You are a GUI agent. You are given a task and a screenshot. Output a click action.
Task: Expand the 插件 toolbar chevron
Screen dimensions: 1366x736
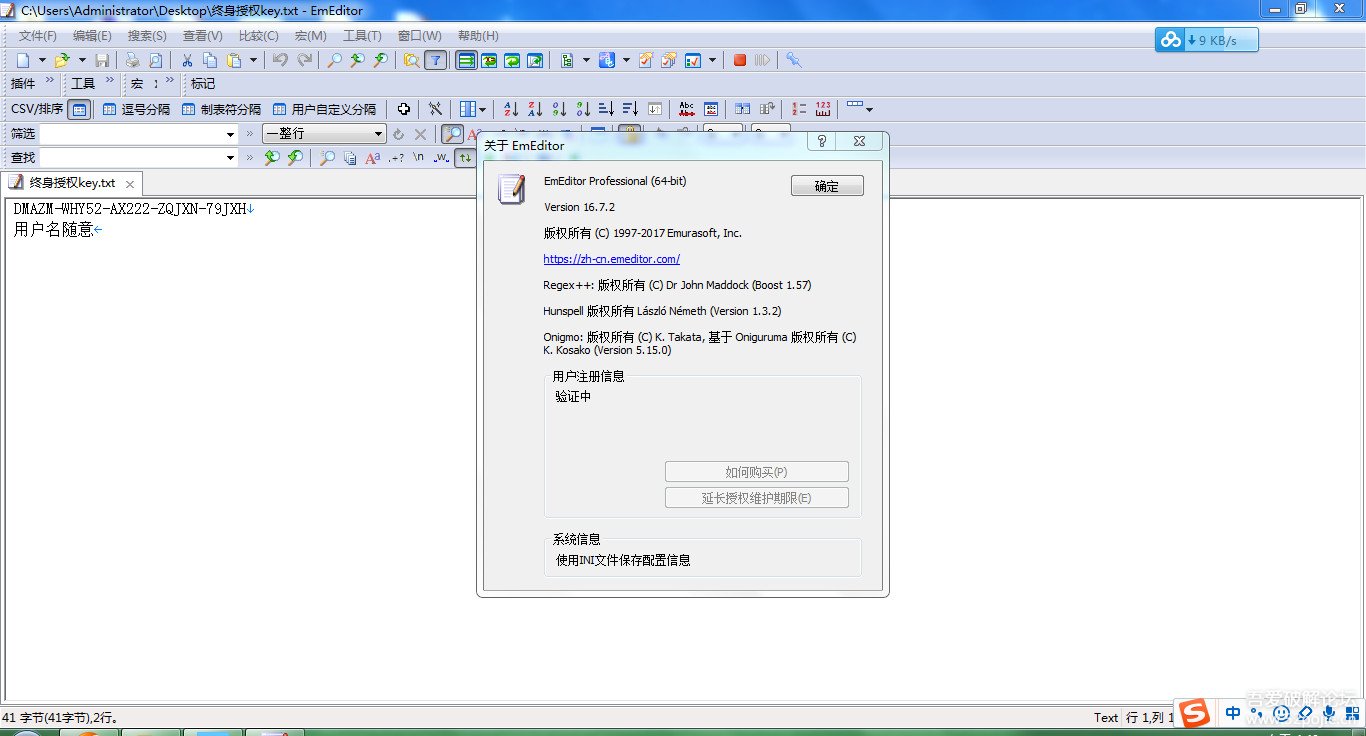(x=51, y=82)
